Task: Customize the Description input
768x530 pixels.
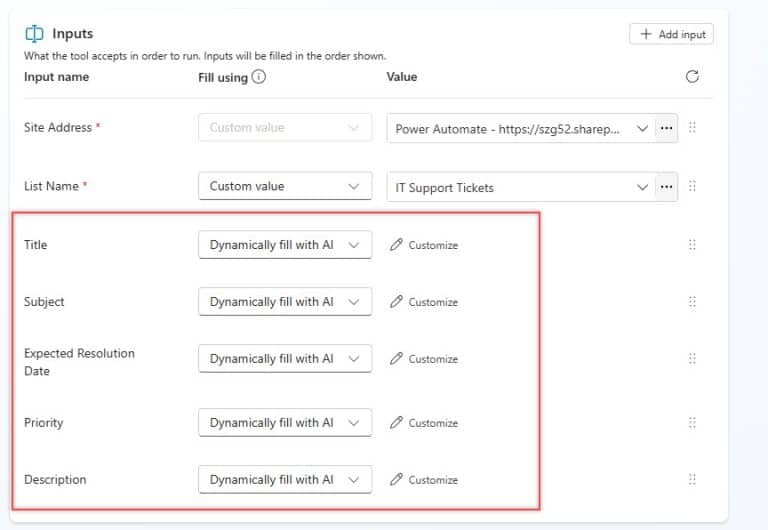Action: coord(424,480)
